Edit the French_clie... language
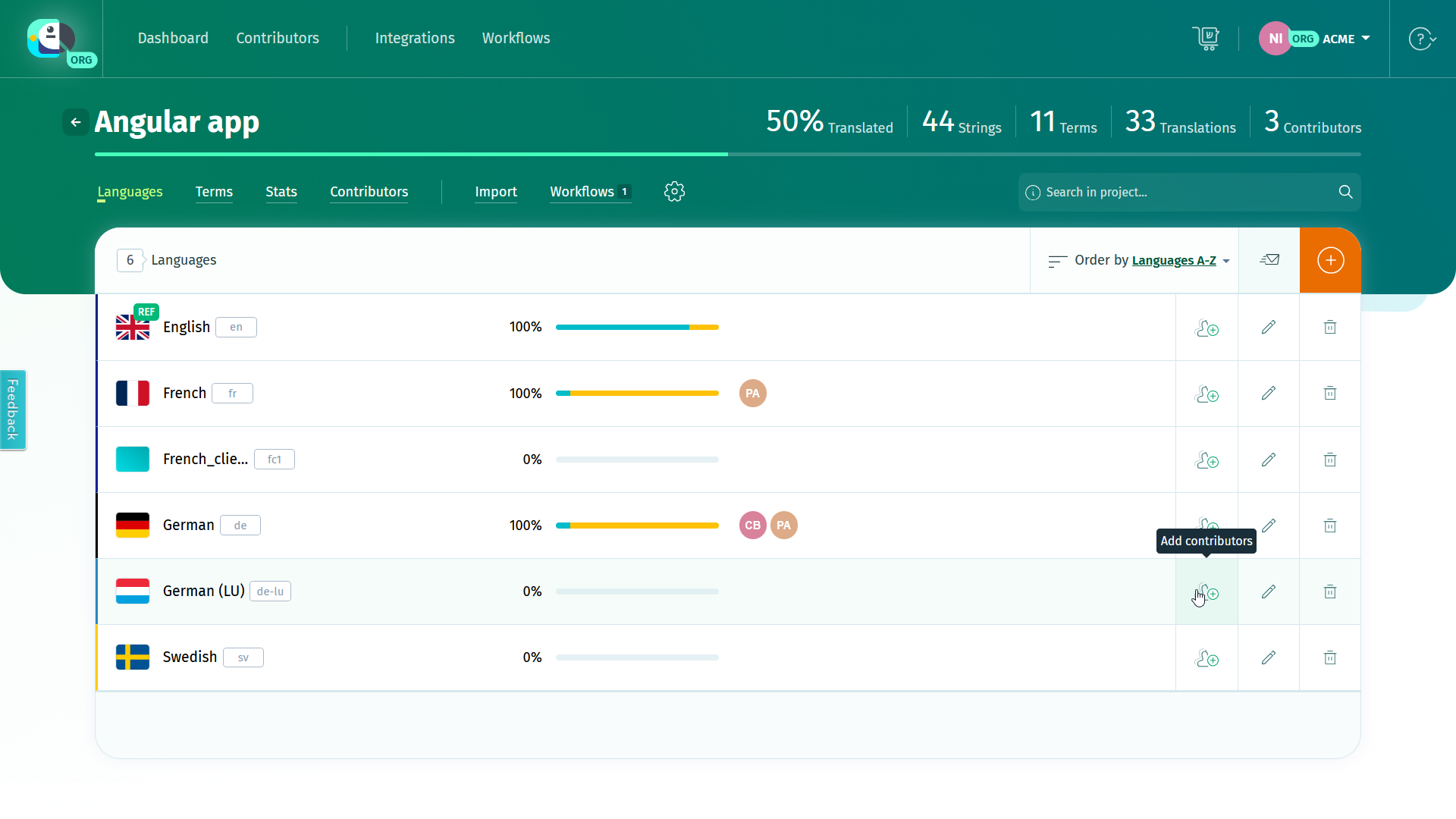 pos(1269,460)
